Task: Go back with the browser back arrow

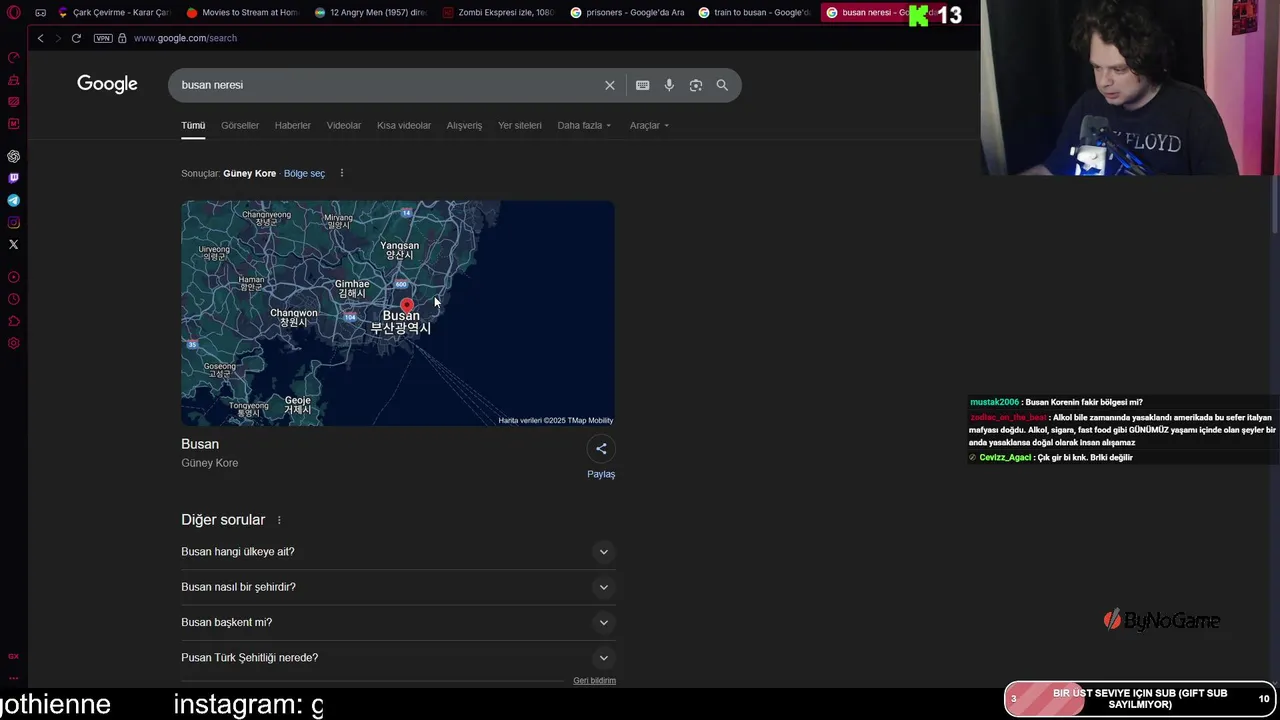Action: 40,38
